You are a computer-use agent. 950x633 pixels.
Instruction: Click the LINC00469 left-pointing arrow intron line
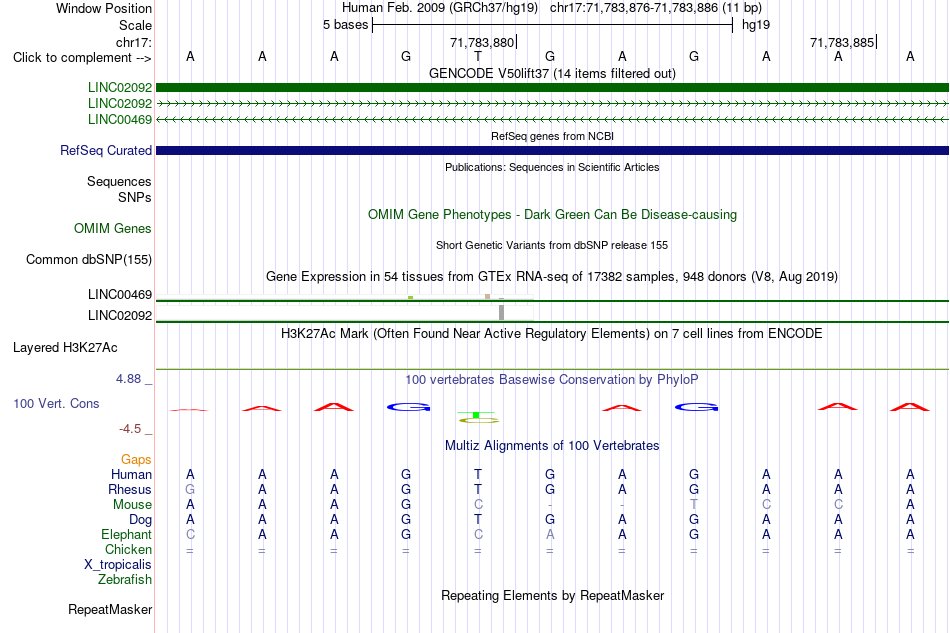[552, 119]
